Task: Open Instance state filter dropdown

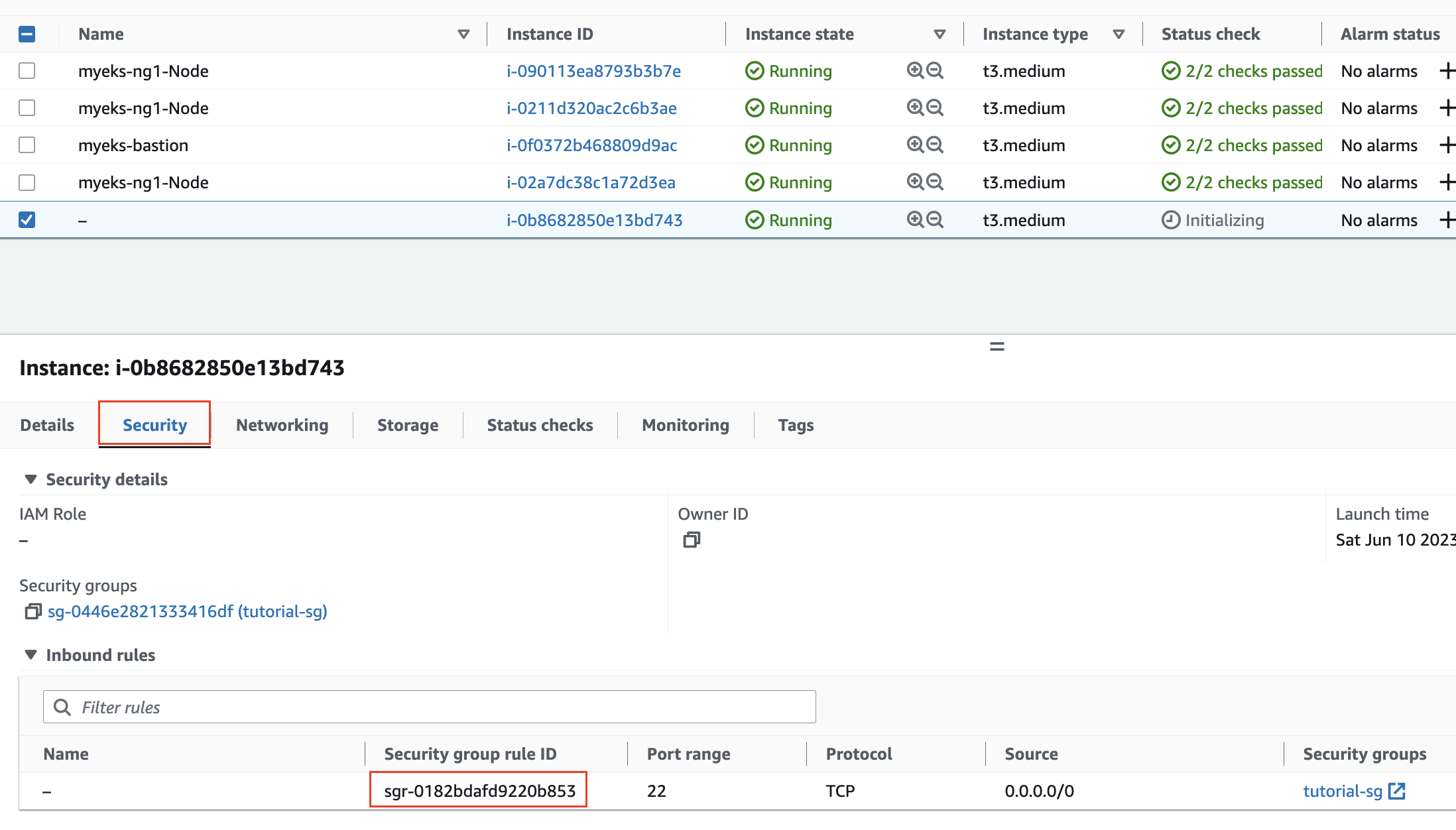Action: point(940,34)
